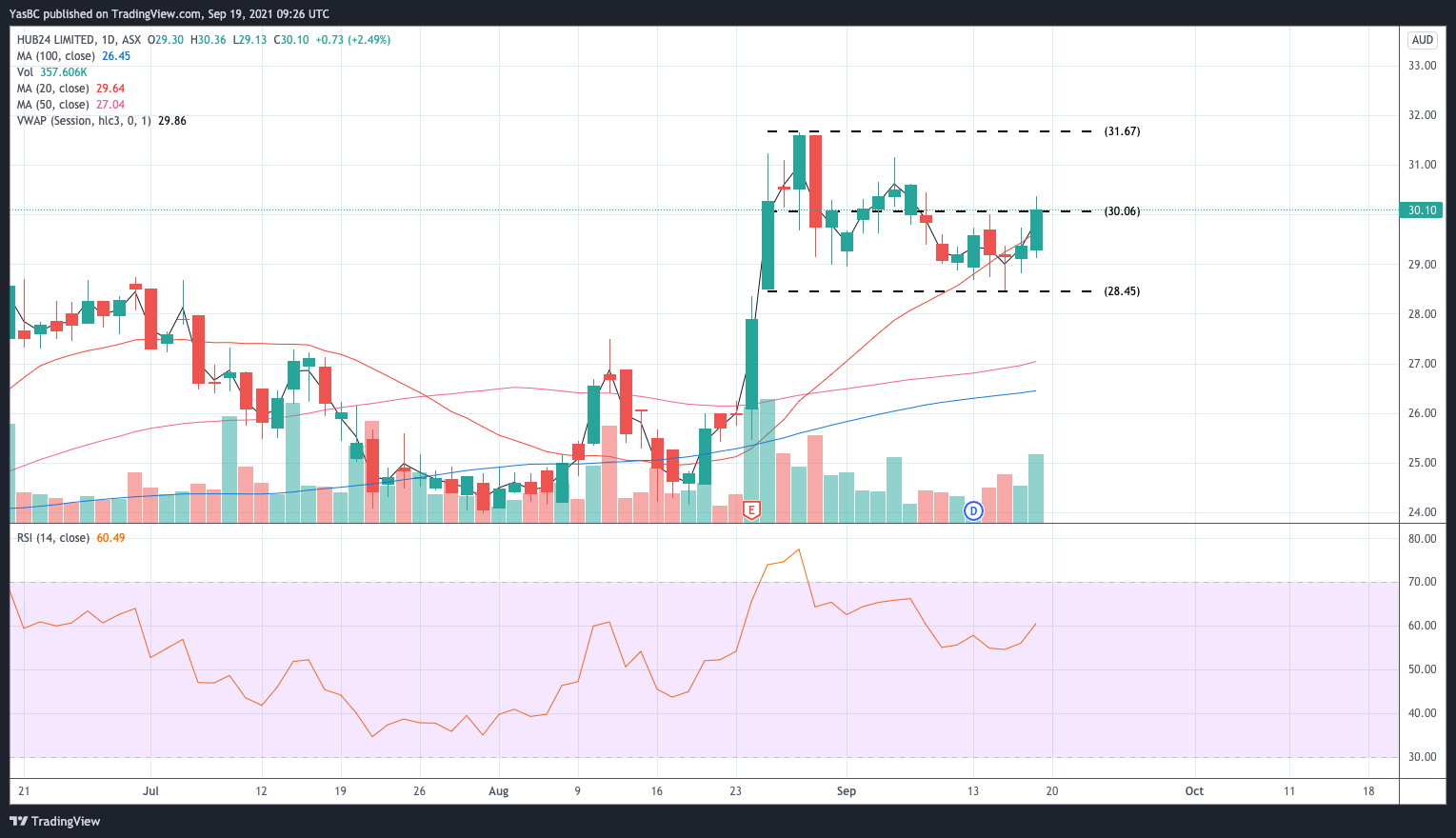Click the earnings 'E' marker icon
1456x838 pixels.
(751, 510)
